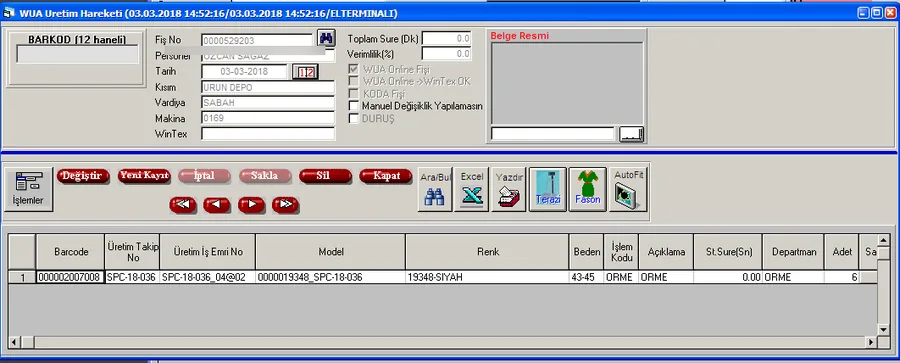Enable Manuel Değişiklik Yapılamasın checkbox

coord(354,106)
